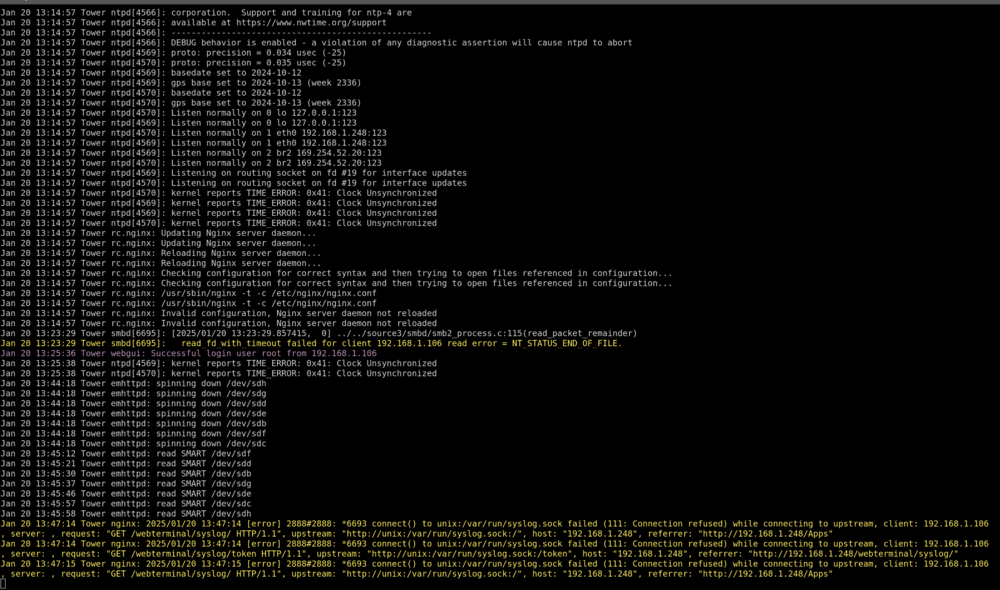Click the https://www.nwtime.org/support URL
1000x590 pixels.
tap(311, 22)
